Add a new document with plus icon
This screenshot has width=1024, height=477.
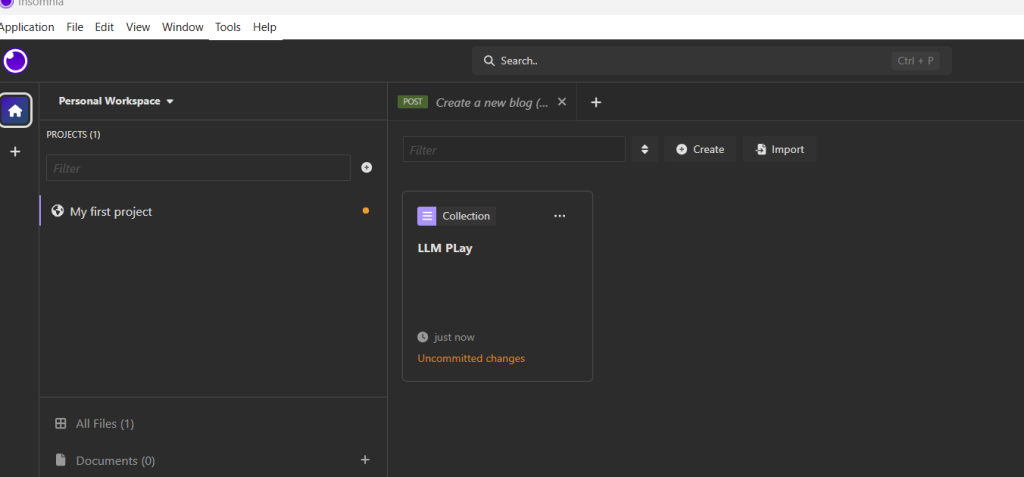pos(365,460)
